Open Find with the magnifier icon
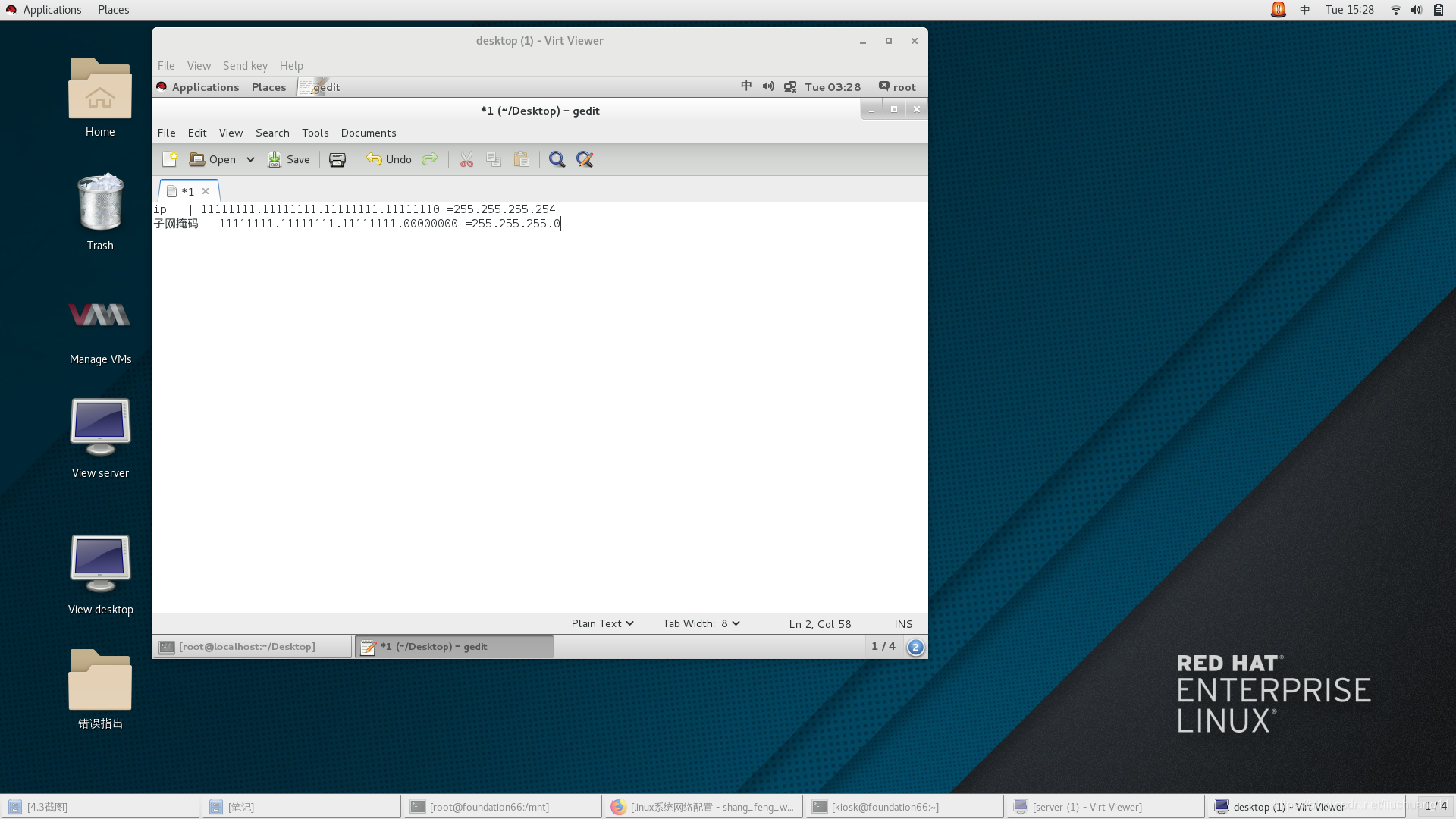1456x819 pixels. click(x=557, y=159)
